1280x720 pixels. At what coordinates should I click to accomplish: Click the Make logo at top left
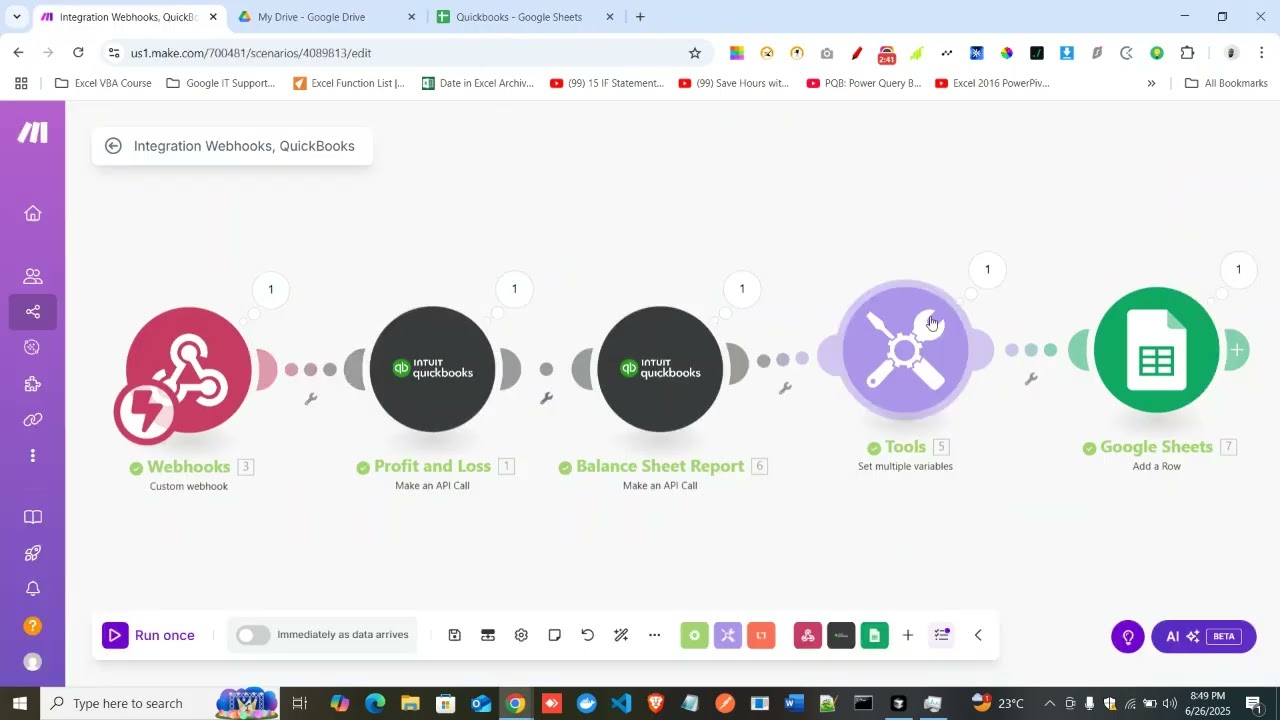(33, 133)
